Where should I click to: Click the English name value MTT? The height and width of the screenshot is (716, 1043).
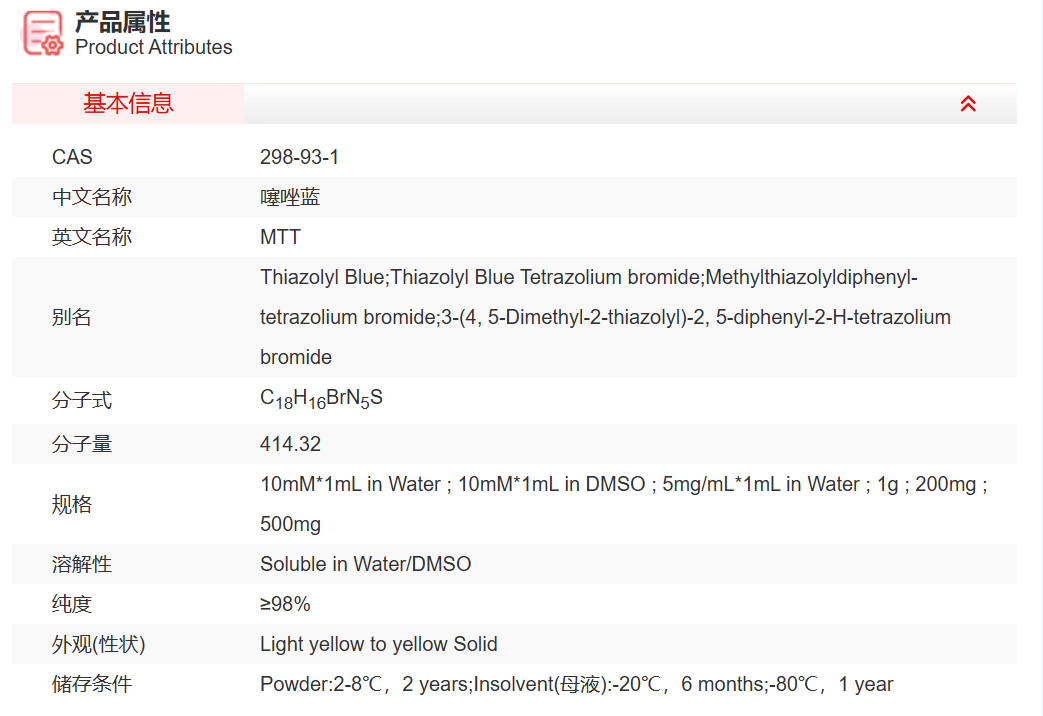click(280, 237)
